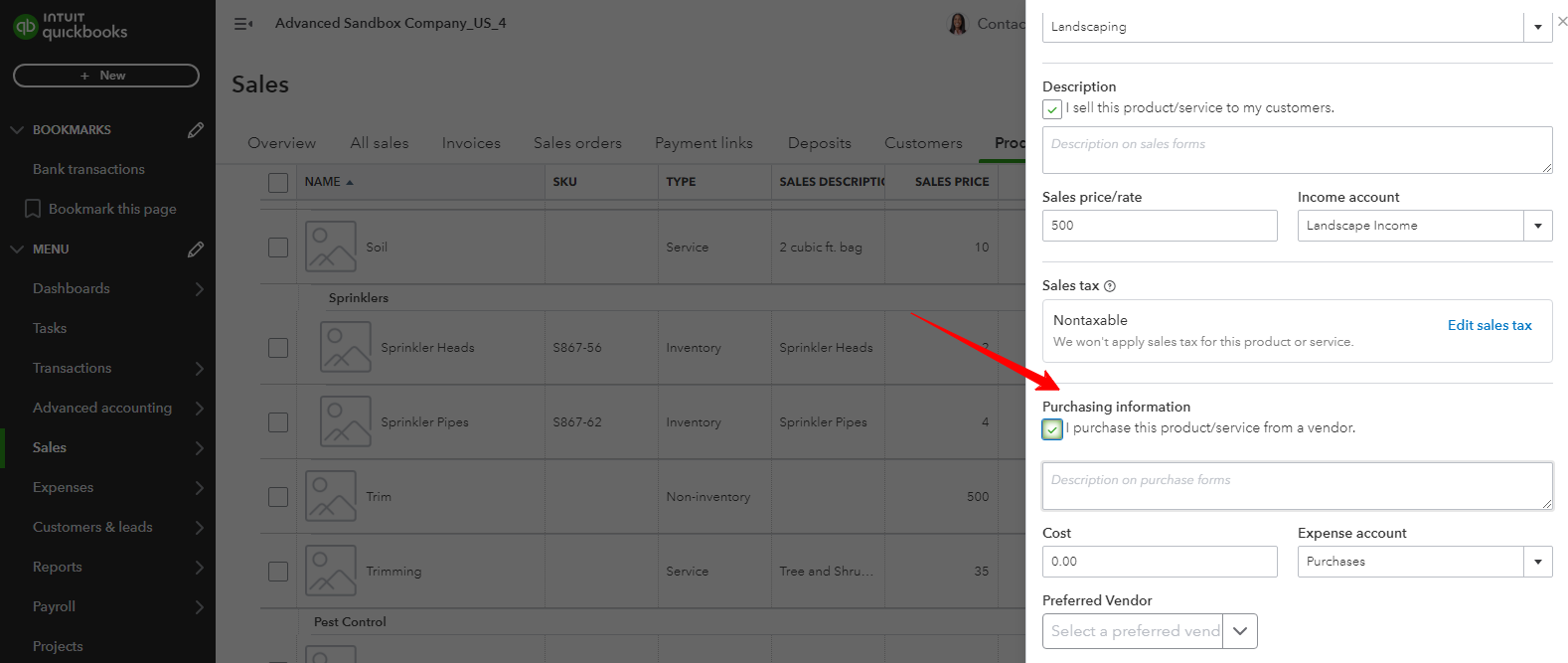Click the Cost input field
This screenshot has width=1568, height=663.
pos(1160,562)
